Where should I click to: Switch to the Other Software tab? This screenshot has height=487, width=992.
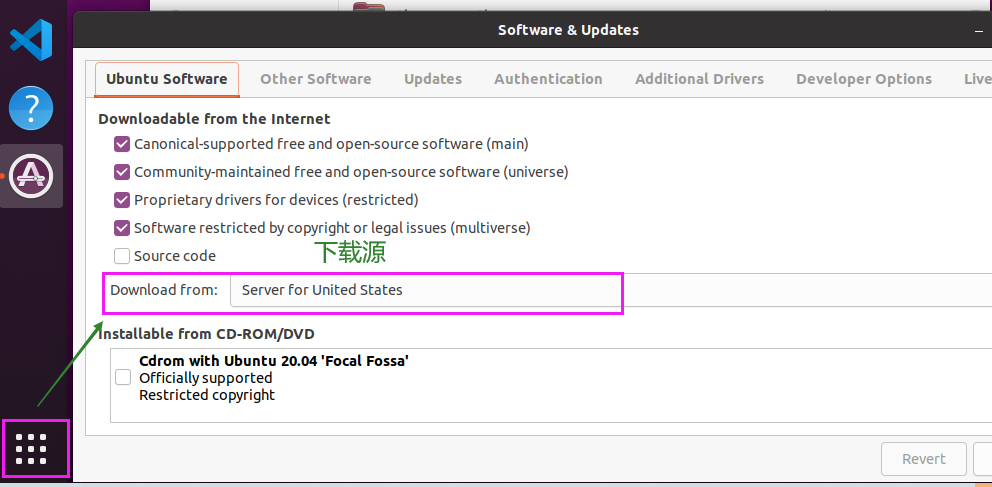315,79
